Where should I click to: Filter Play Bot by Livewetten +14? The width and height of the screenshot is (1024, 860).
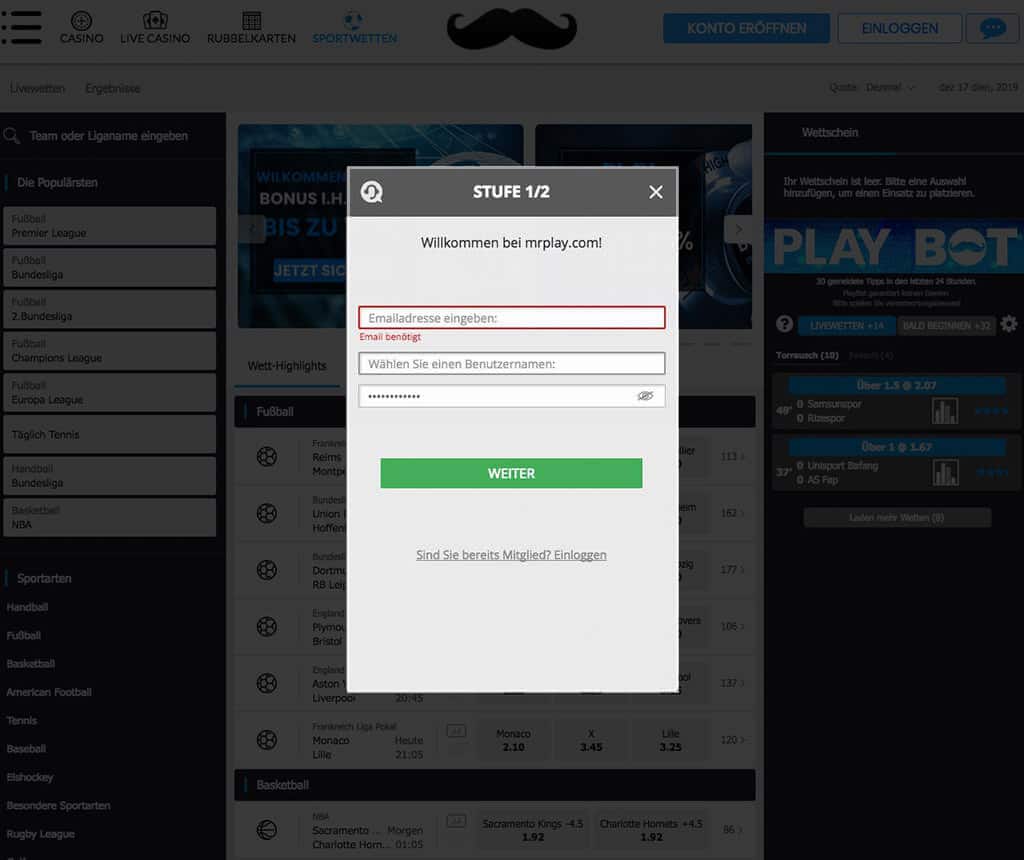click(846, 325)
